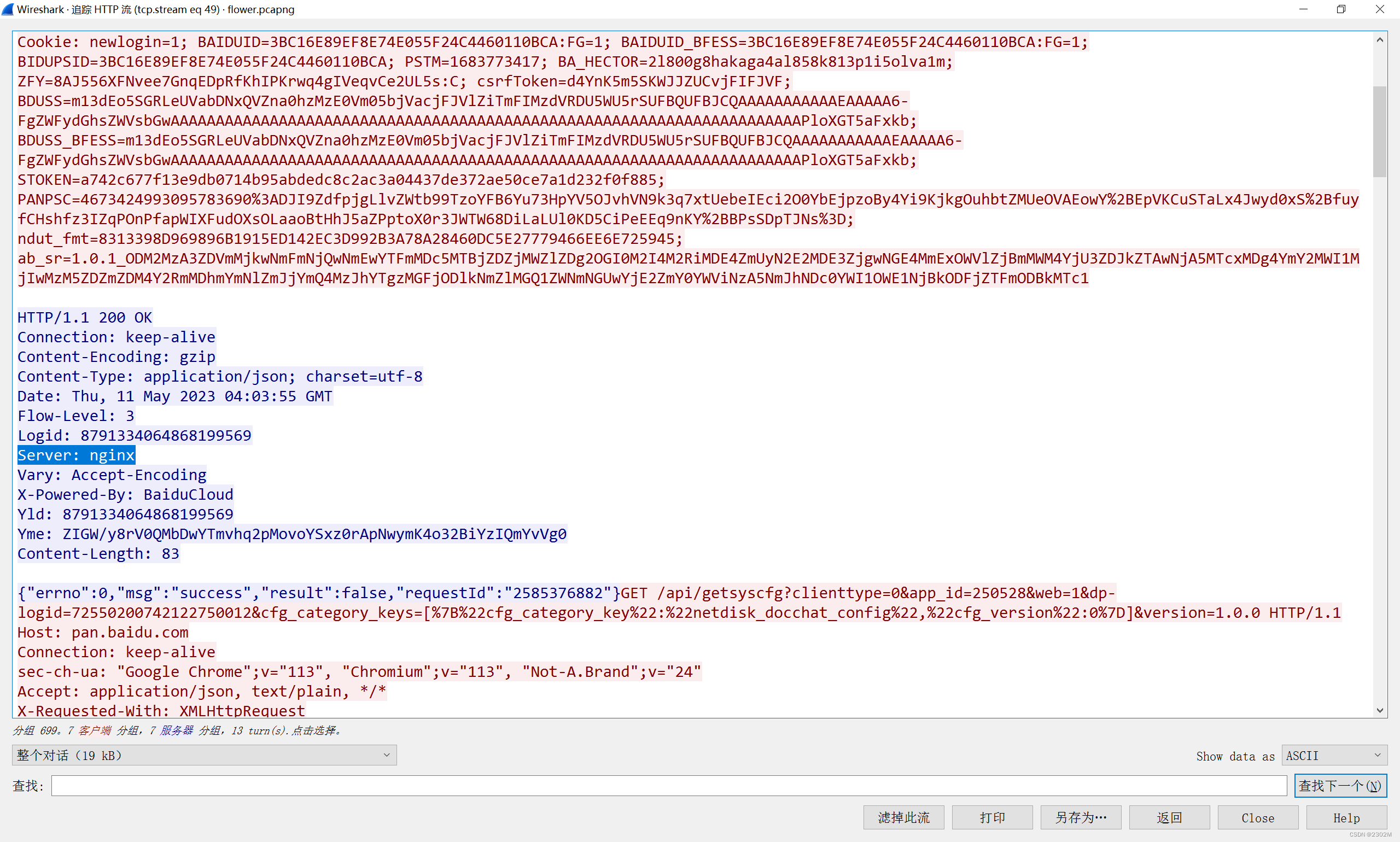The image size is (1400, 842).
Task: Open the Show data as ASCII dropdown
Action: coord(1334,755)
